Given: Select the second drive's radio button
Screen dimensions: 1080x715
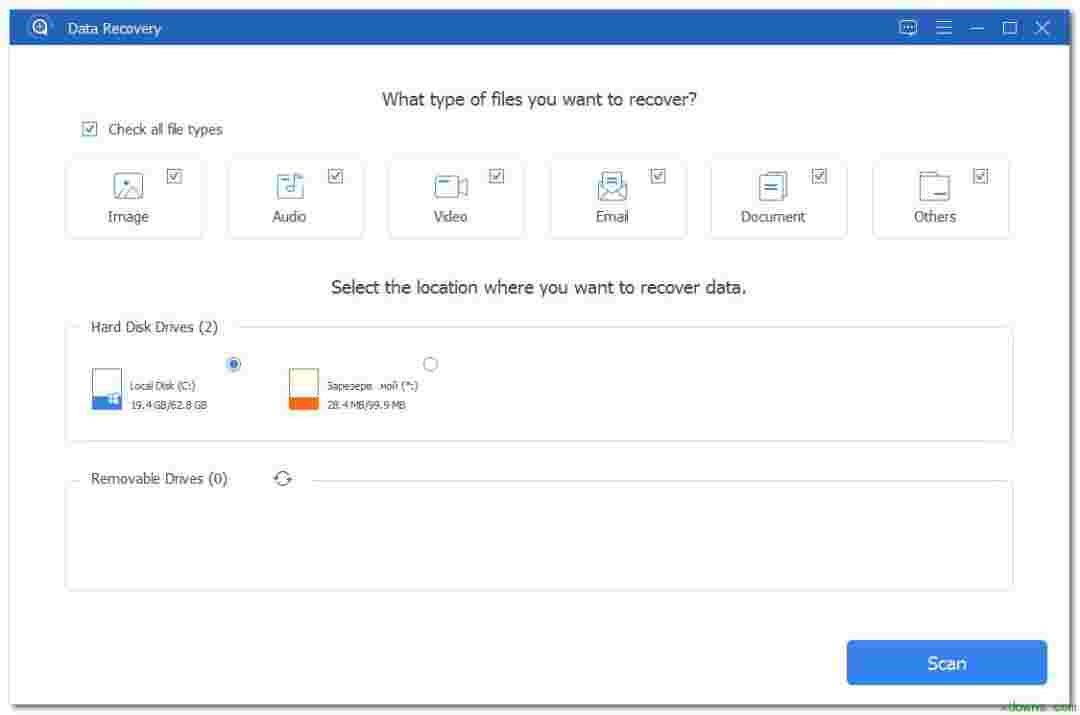Looking at the screenshot, I should click(431, 364).
